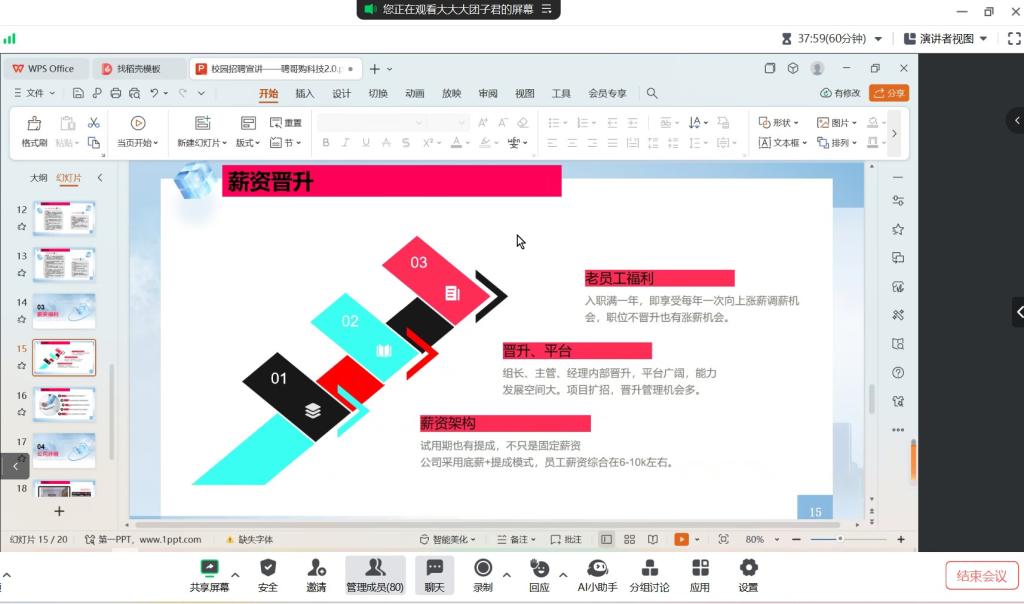The height and width of the screenshot is (604, 1024).
Task: Click the 新建幻灯片 new slide icon
Action: click(202, 124)
